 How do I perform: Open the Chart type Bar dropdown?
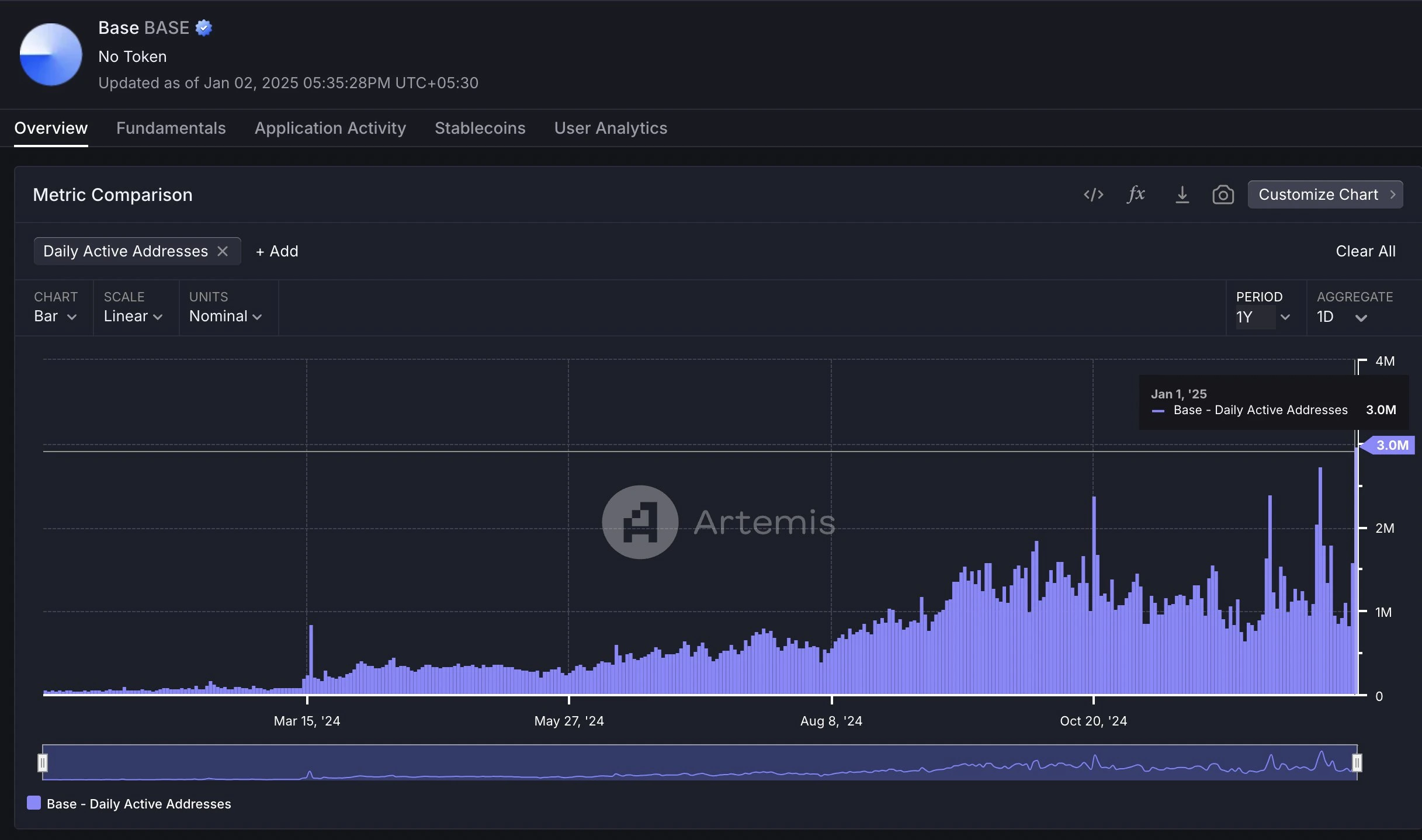[x=55, y=316]
